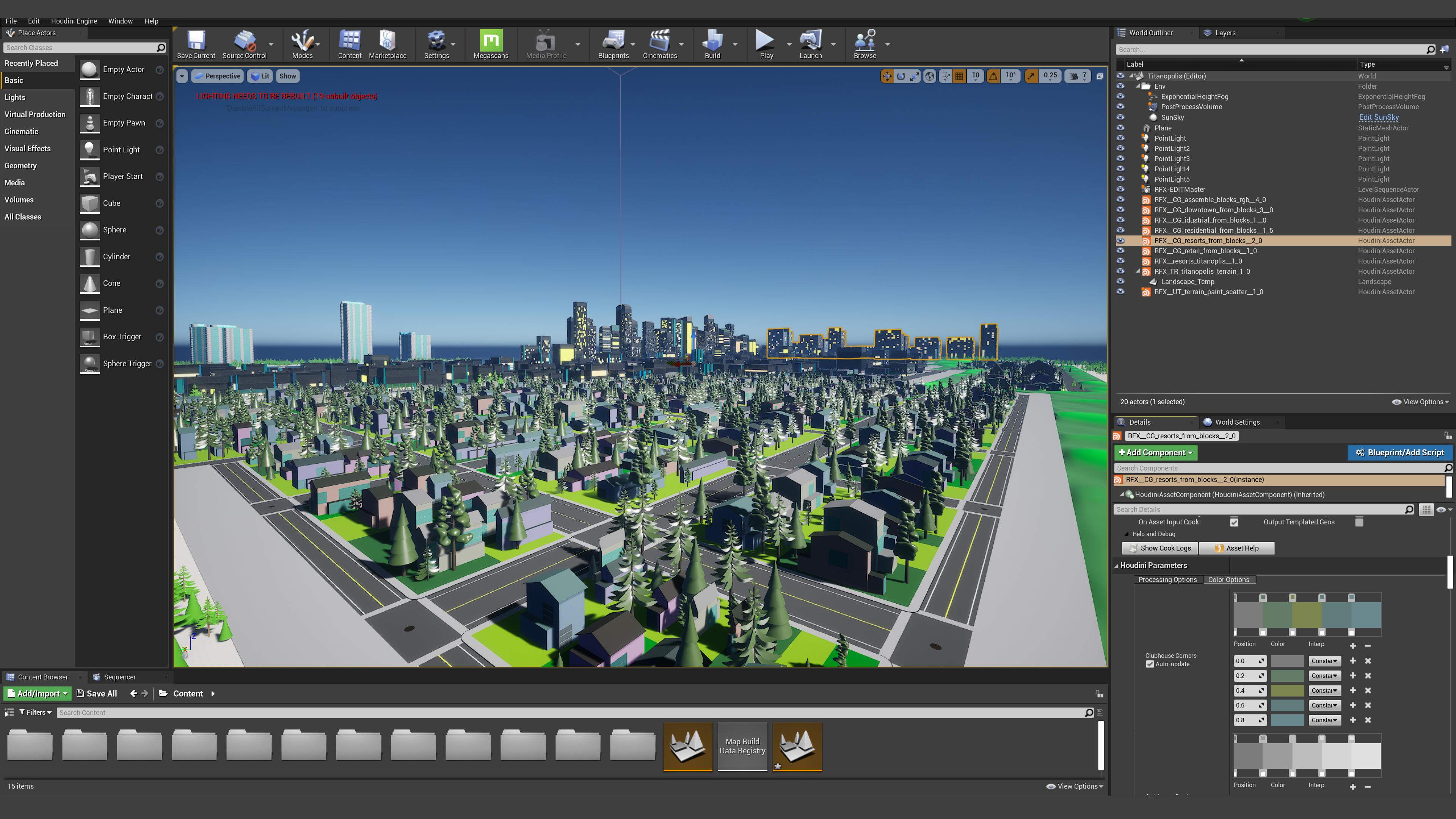
Task: Toggle visibility of PointLight3
Action: 1120,158
